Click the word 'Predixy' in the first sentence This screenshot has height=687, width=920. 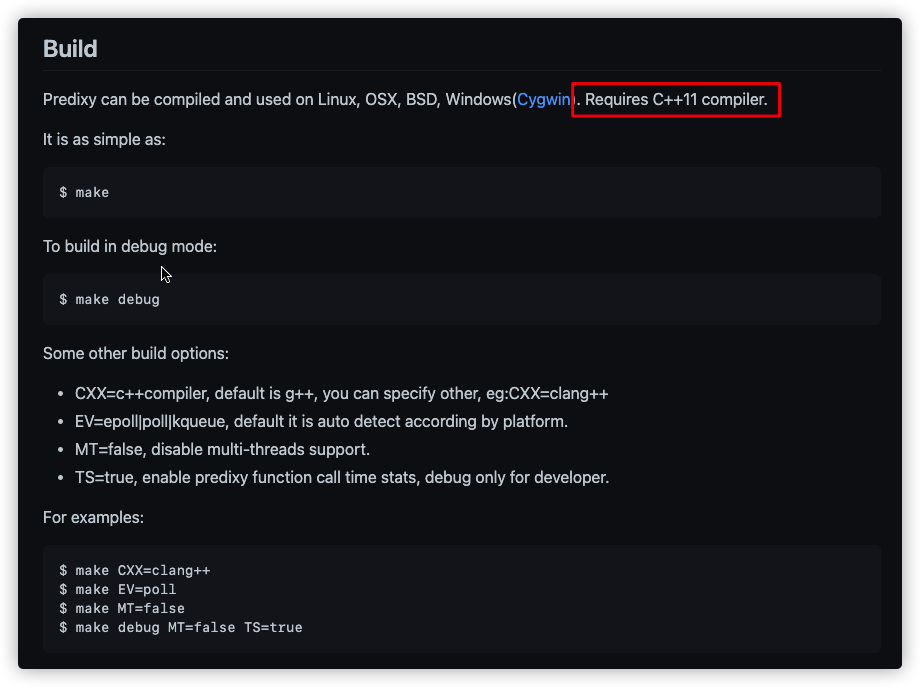69,100
